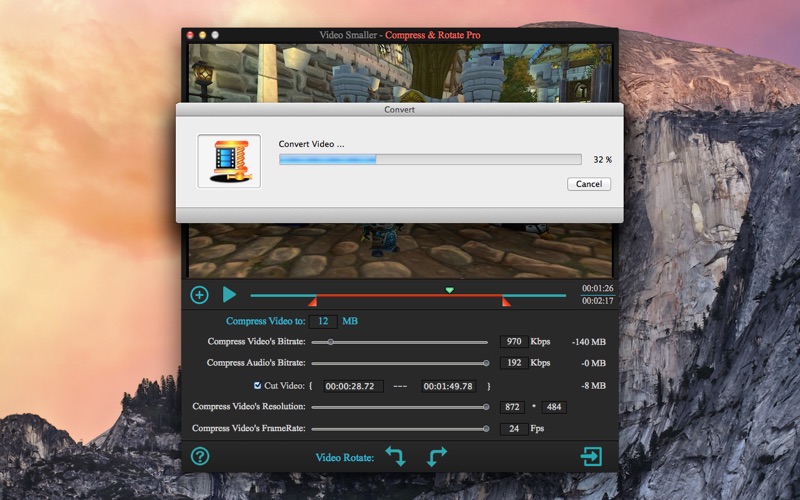Click the 32 % progress label

tap(603, 160)
